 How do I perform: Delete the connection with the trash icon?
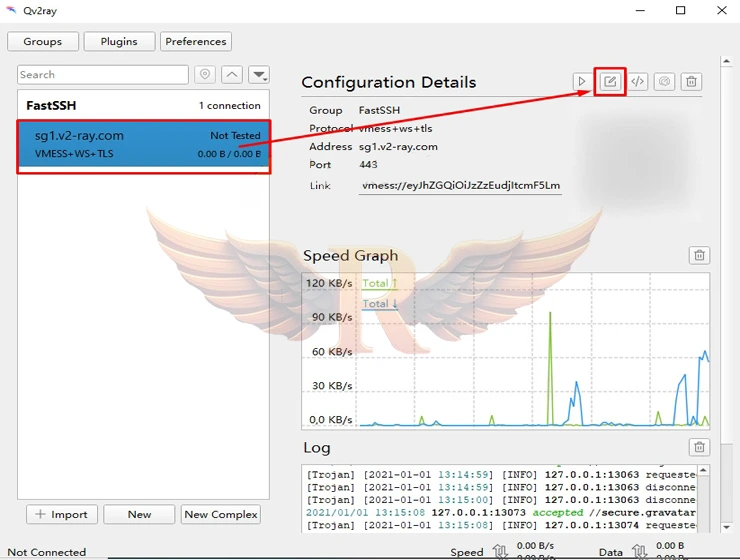coord(692,82)
